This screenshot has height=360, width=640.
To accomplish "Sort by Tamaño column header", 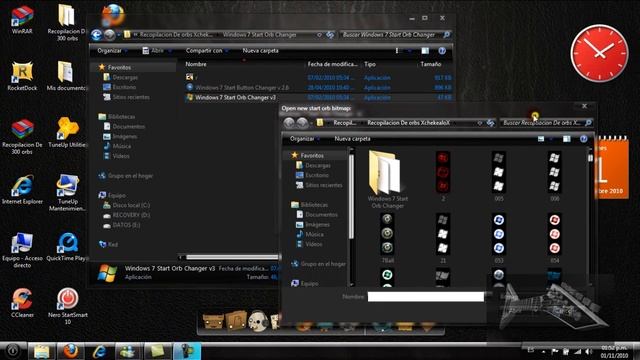I will [x=431, y=64].
